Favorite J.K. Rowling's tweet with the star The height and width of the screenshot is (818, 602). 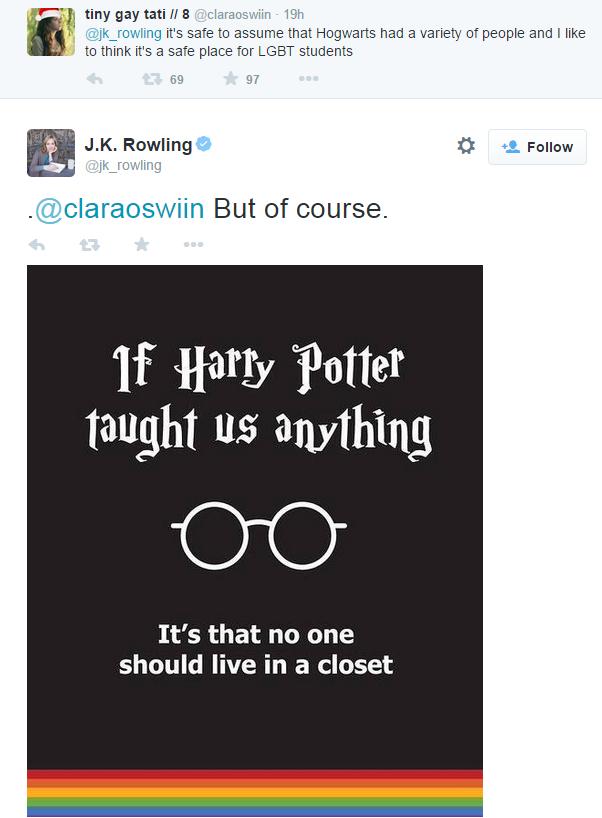point(141,244)
